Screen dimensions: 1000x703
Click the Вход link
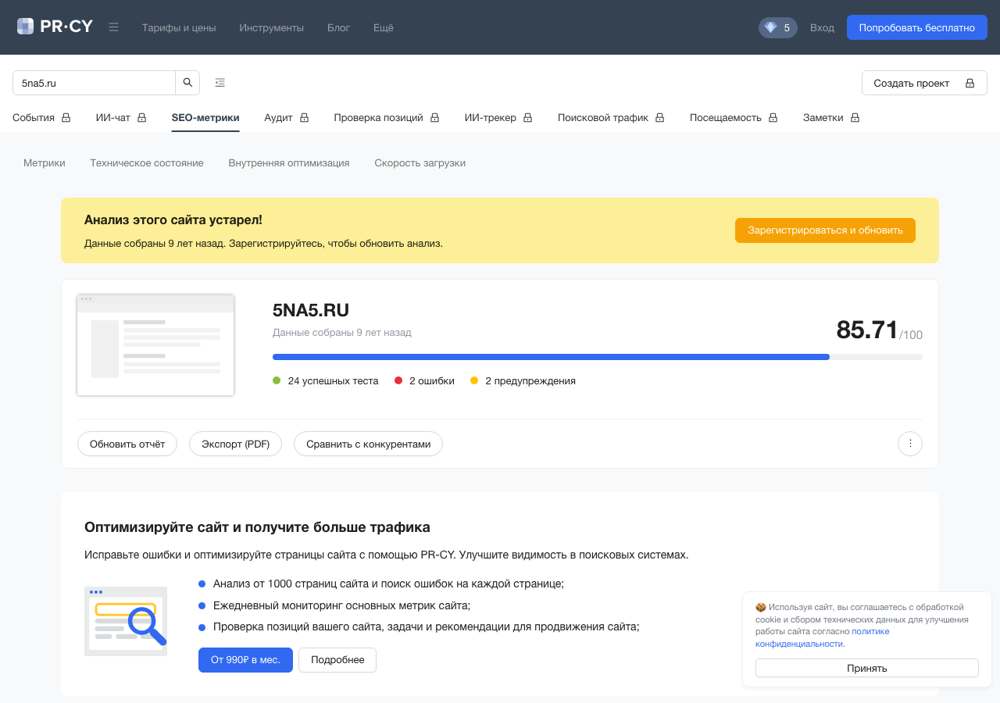[x=821, y=27]
